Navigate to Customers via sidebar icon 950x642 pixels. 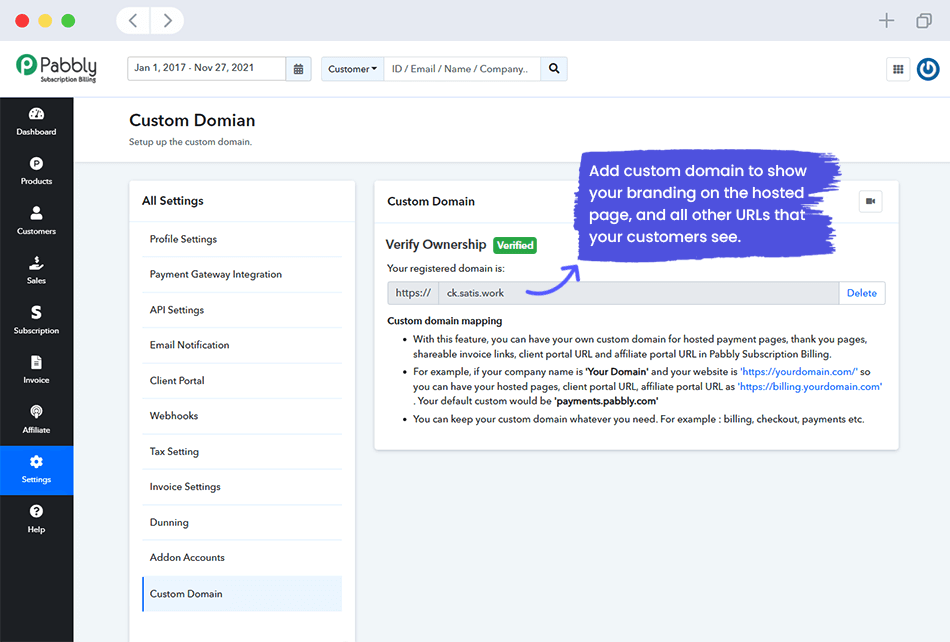point(36,221)
